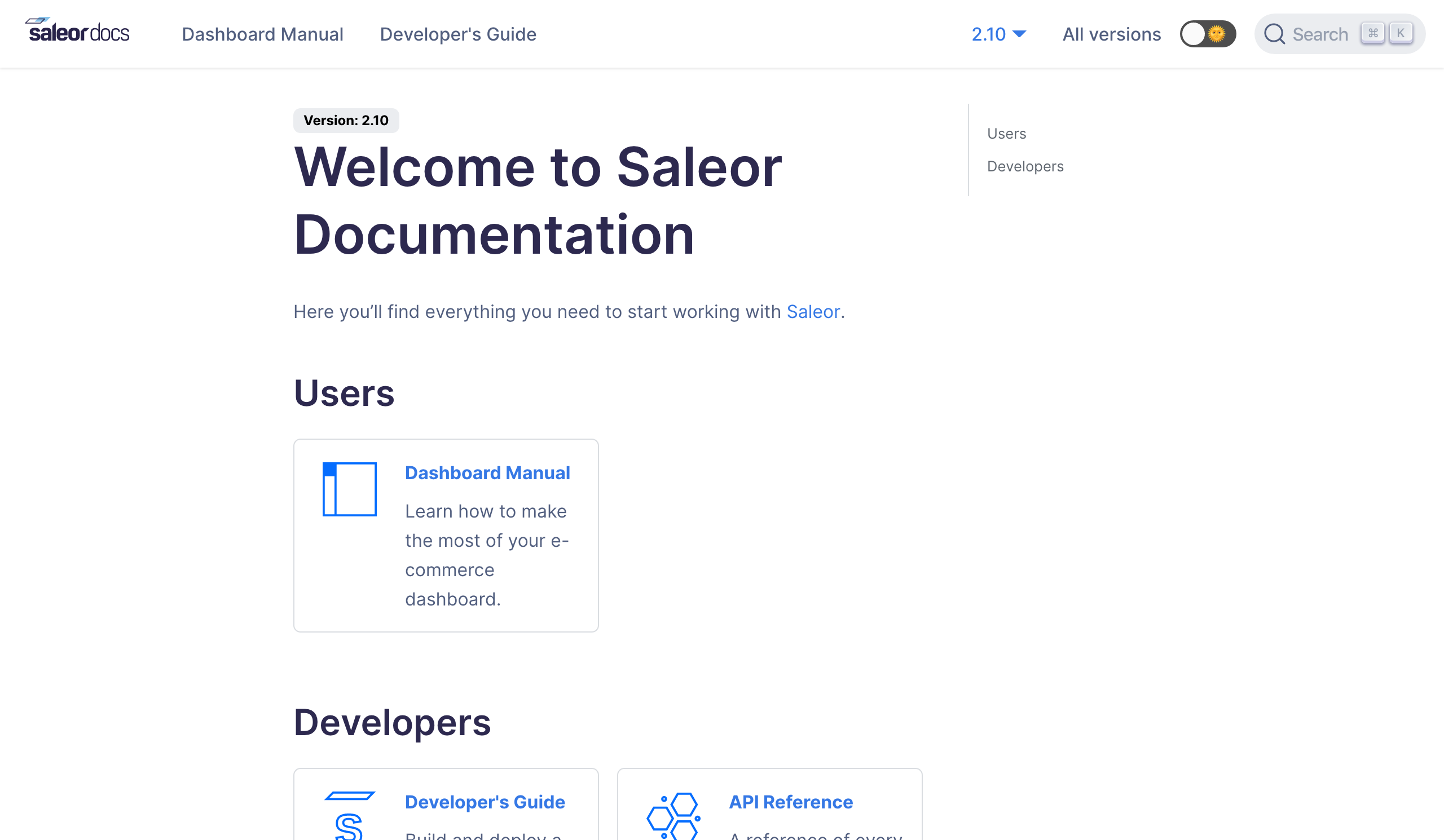
Task: Click the 'Learn how to make' card description
Action: coord(487,555)
